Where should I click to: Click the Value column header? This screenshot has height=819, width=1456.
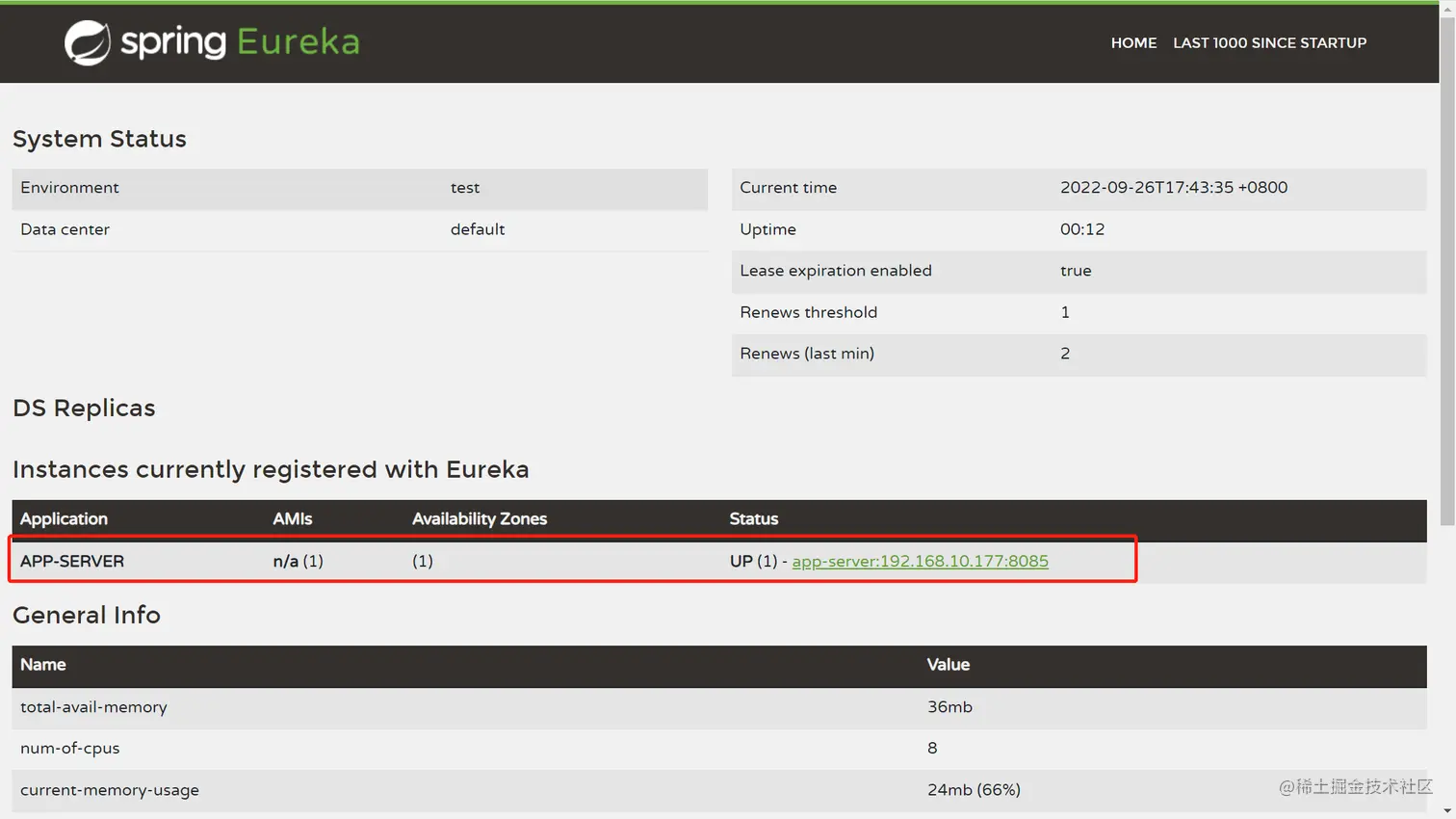(948, 665)
